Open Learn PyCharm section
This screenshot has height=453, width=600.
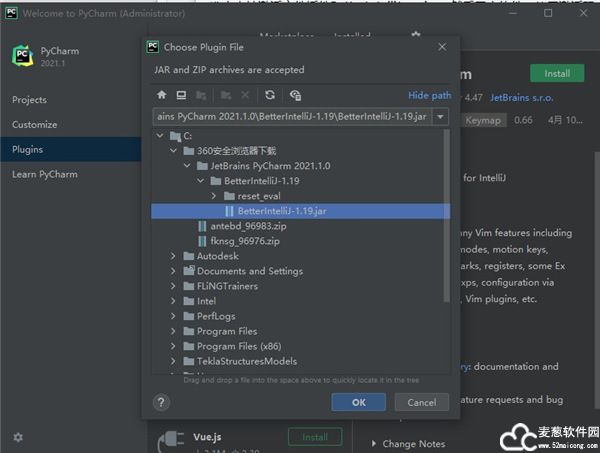(x=45, y=174)
